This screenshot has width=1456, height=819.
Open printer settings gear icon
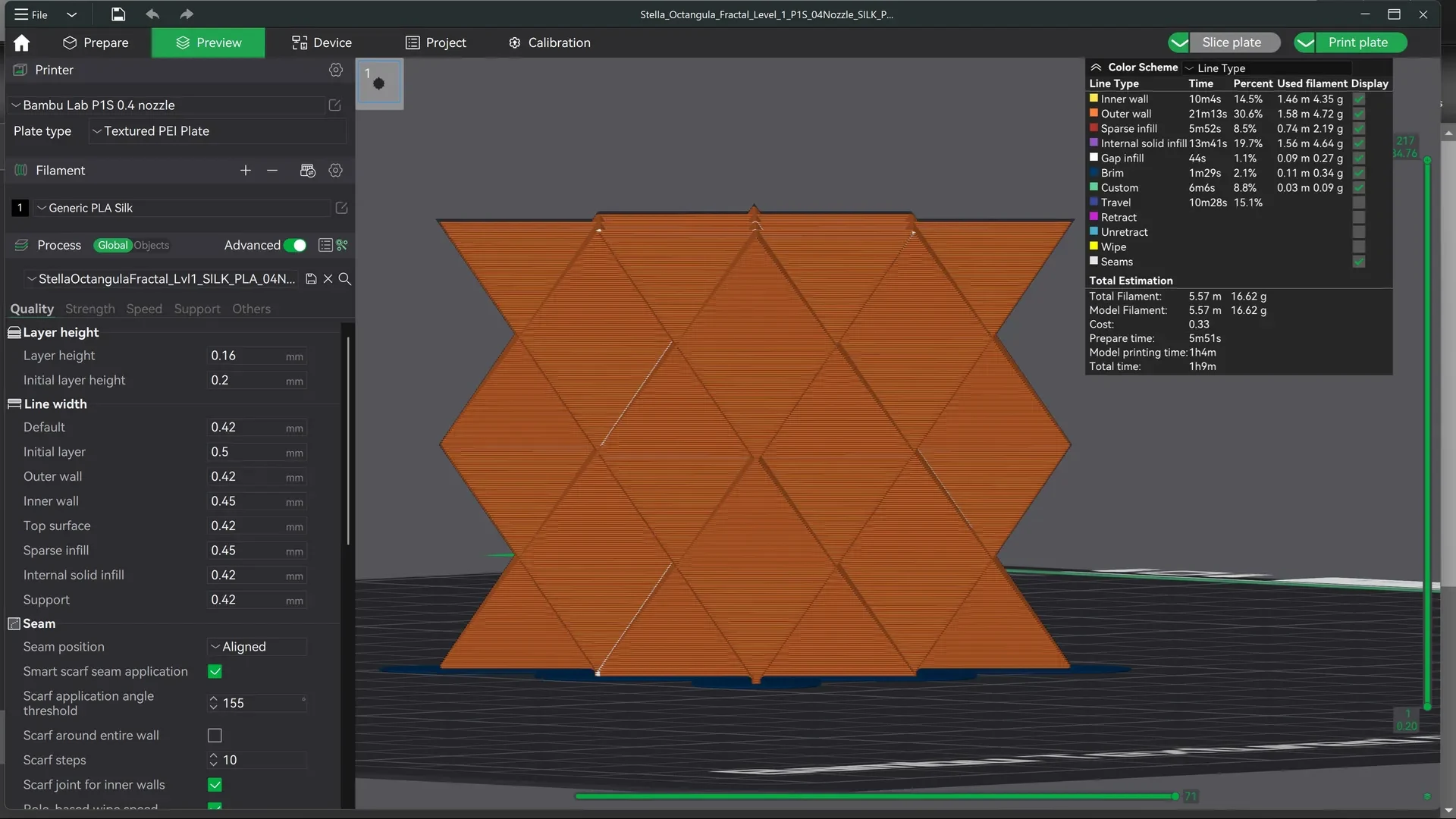336,70
